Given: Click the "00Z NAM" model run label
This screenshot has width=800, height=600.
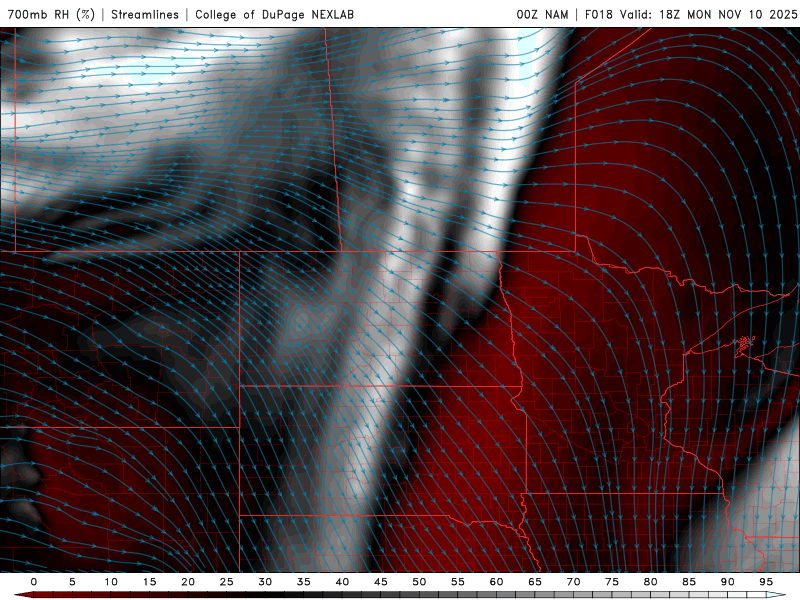Looking at the screenshot, I should tap(542, 14).
